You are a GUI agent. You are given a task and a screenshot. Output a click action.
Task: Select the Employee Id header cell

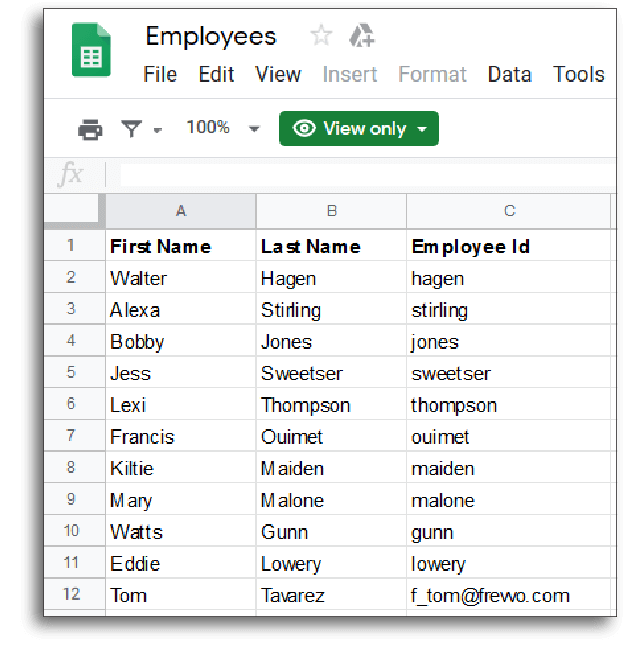coord(509,246)
